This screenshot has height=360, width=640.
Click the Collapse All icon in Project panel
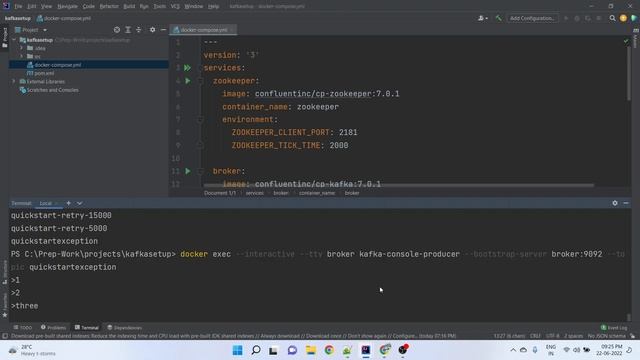139,30
